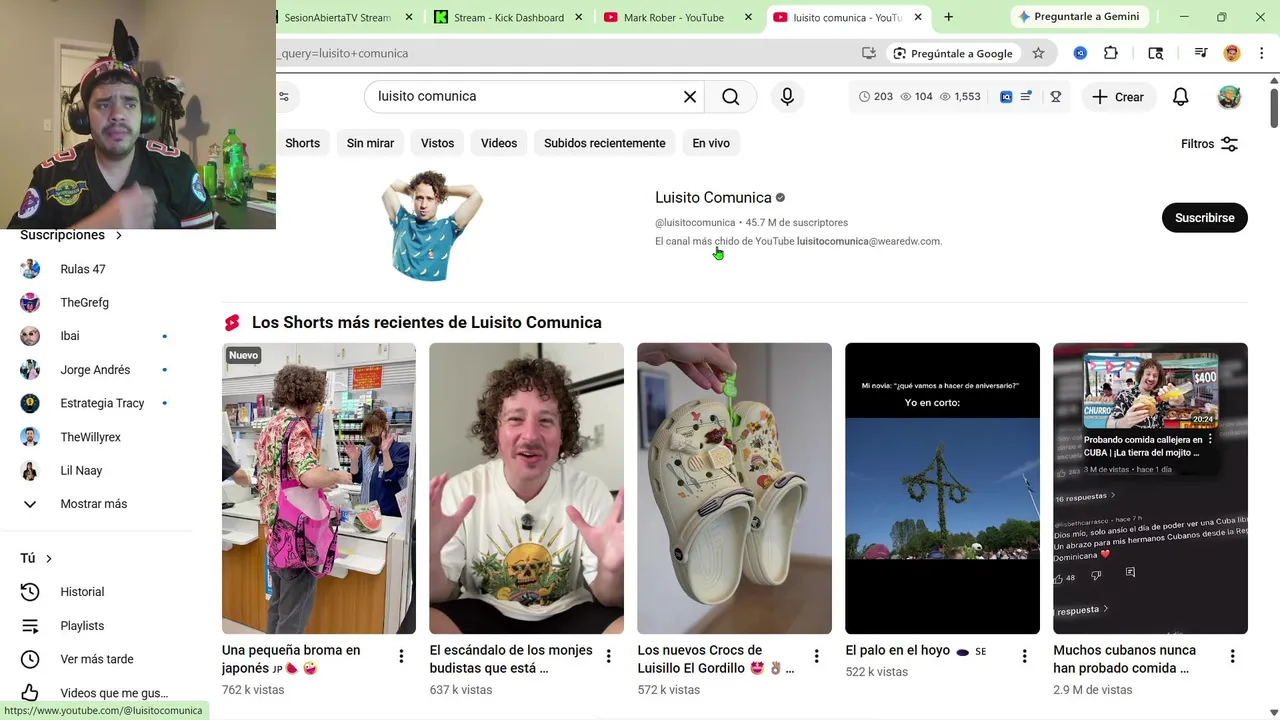Click the list icon beside vidIQ in header
The image size is (1280, 720).
(x=1026, y=97)
